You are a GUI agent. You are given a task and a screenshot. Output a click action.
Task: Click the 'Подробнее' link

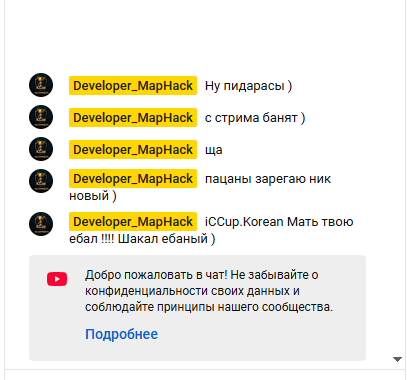(121, 334)
